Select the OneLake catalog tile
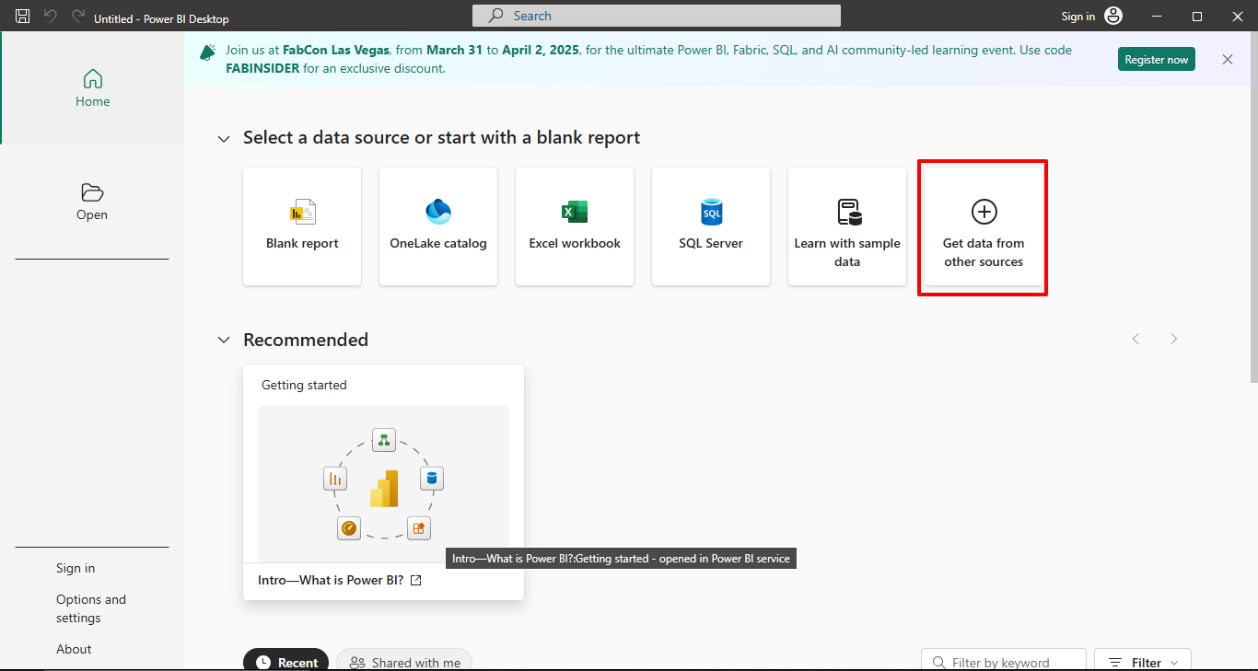The image size is (1258, 671). [x=438, y=226]
